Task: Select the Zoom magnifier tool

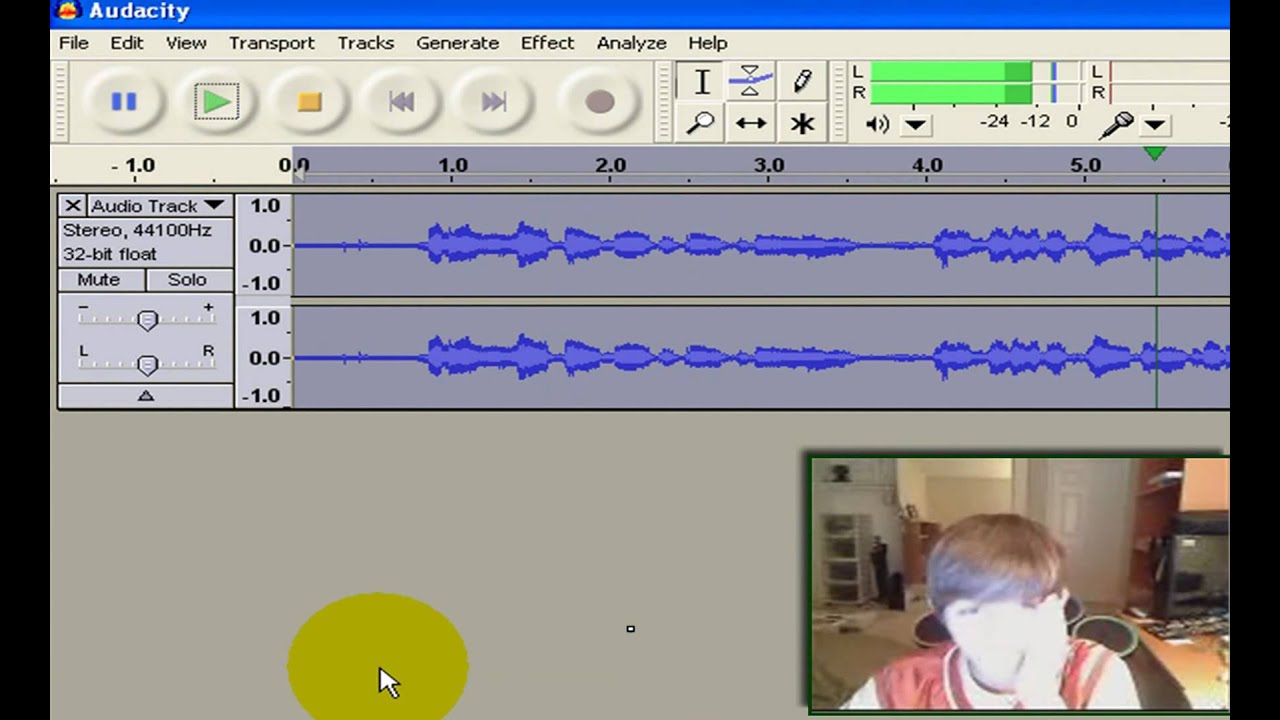Action: pyautogui.click(x=701, y=123)
